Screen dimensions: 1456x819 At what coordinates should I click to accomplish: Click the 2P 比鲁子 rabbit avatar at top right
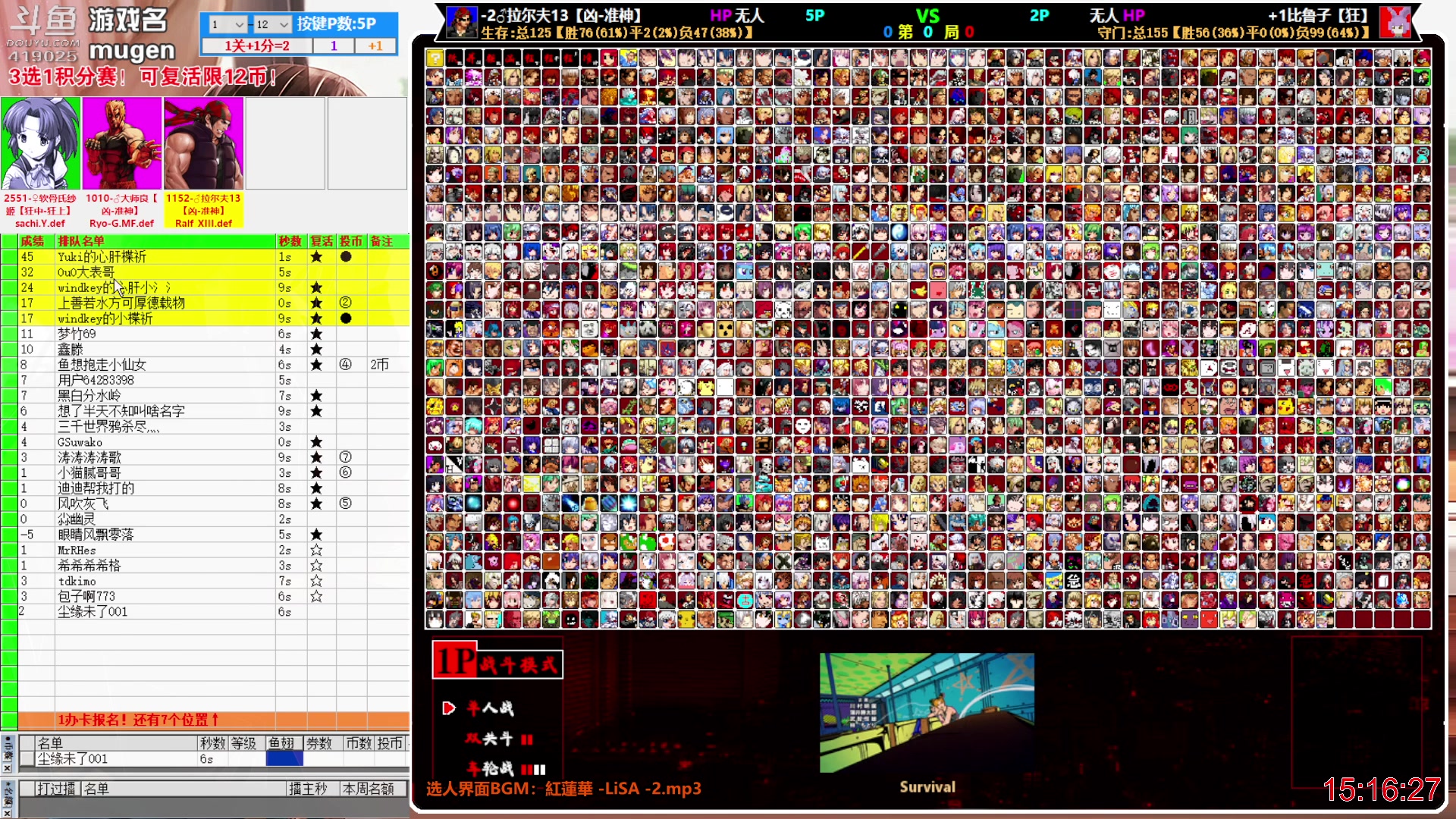pyautogui.click(x=1396, y=21)
